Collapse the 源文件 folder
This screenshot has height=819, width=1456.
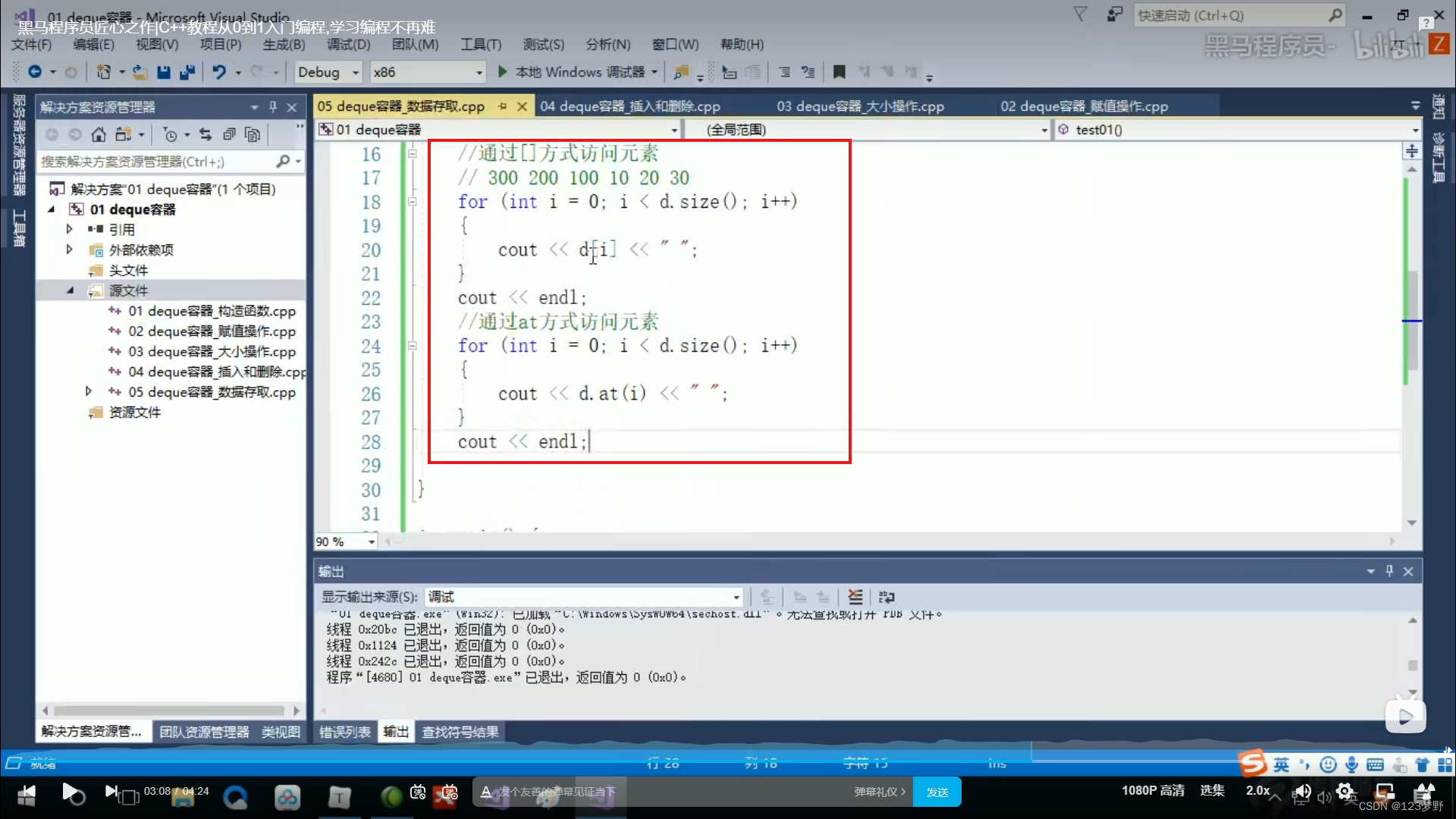(x=70, y=290)
